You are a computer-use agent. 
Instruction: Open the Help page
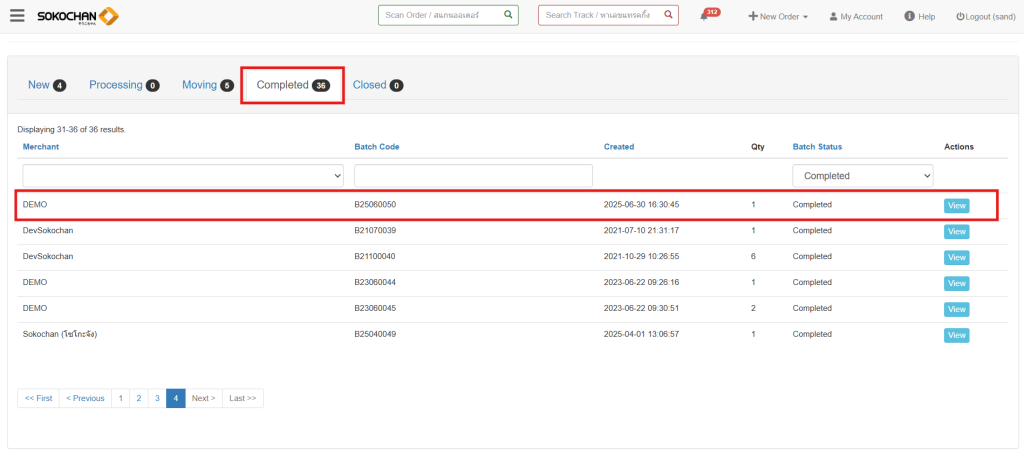(919, 17)
